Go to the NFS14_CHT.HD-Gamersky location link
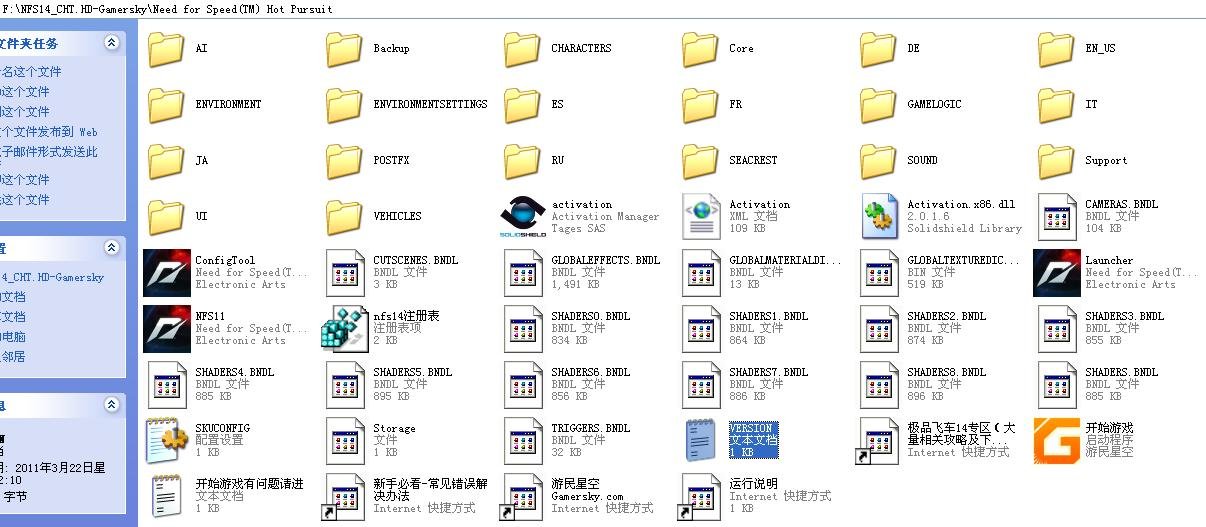1206x527 pixels. click(52, 277)
